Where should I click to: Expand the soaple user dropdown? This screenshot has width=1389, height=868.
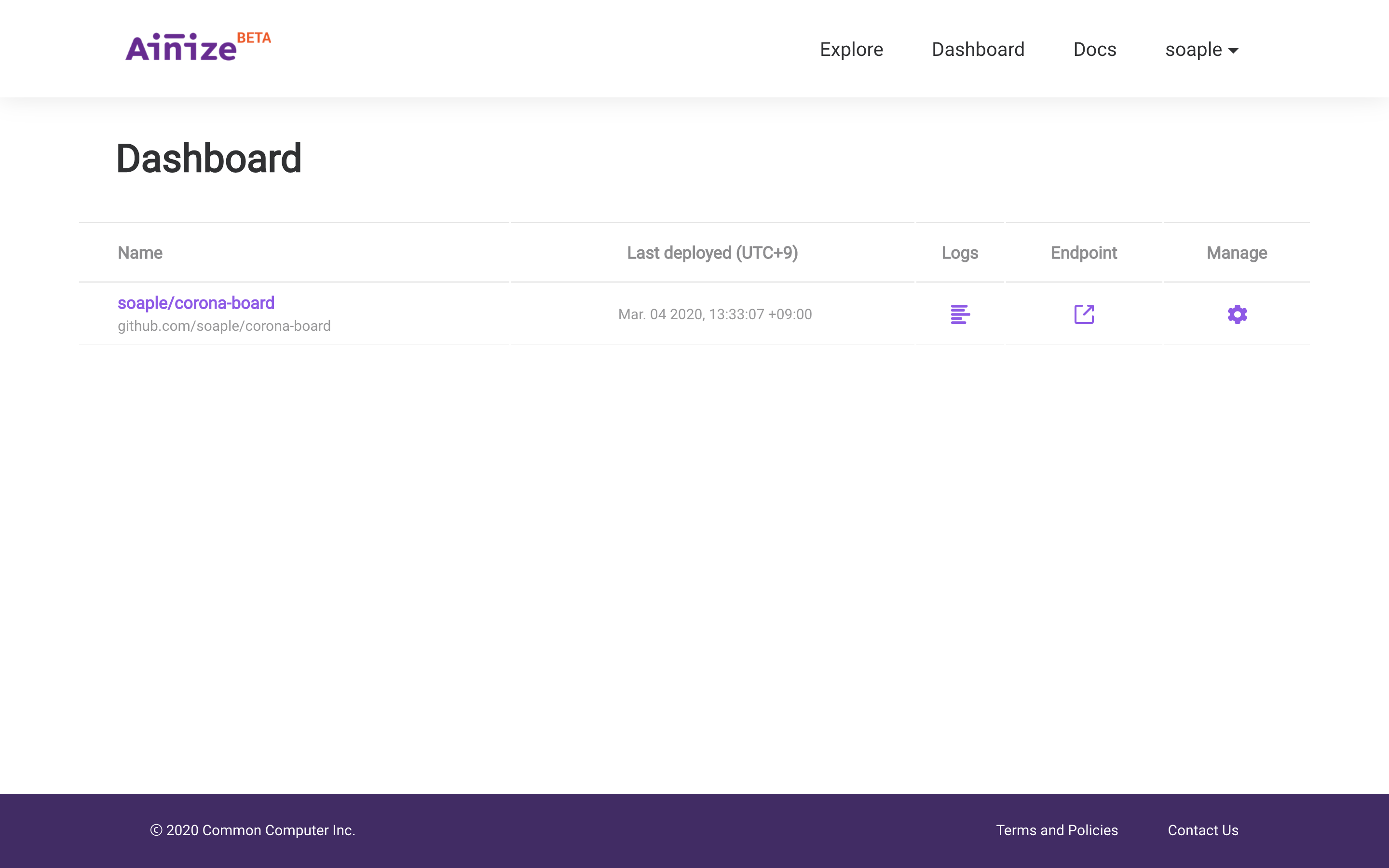[x=1201, y=50]
